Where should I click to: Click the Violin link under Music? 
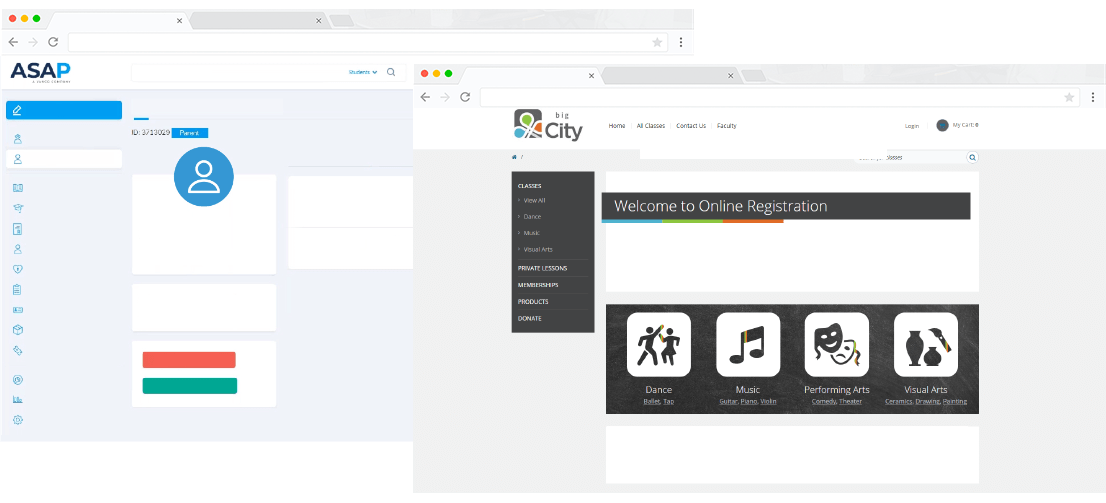[x=768, y=401]
